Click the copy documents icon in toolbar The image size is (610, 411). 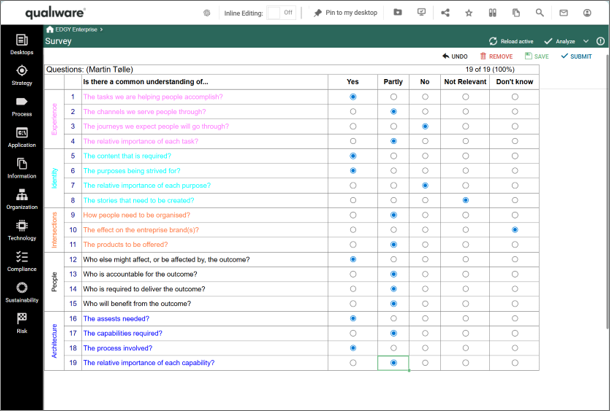tap(516, 13)
